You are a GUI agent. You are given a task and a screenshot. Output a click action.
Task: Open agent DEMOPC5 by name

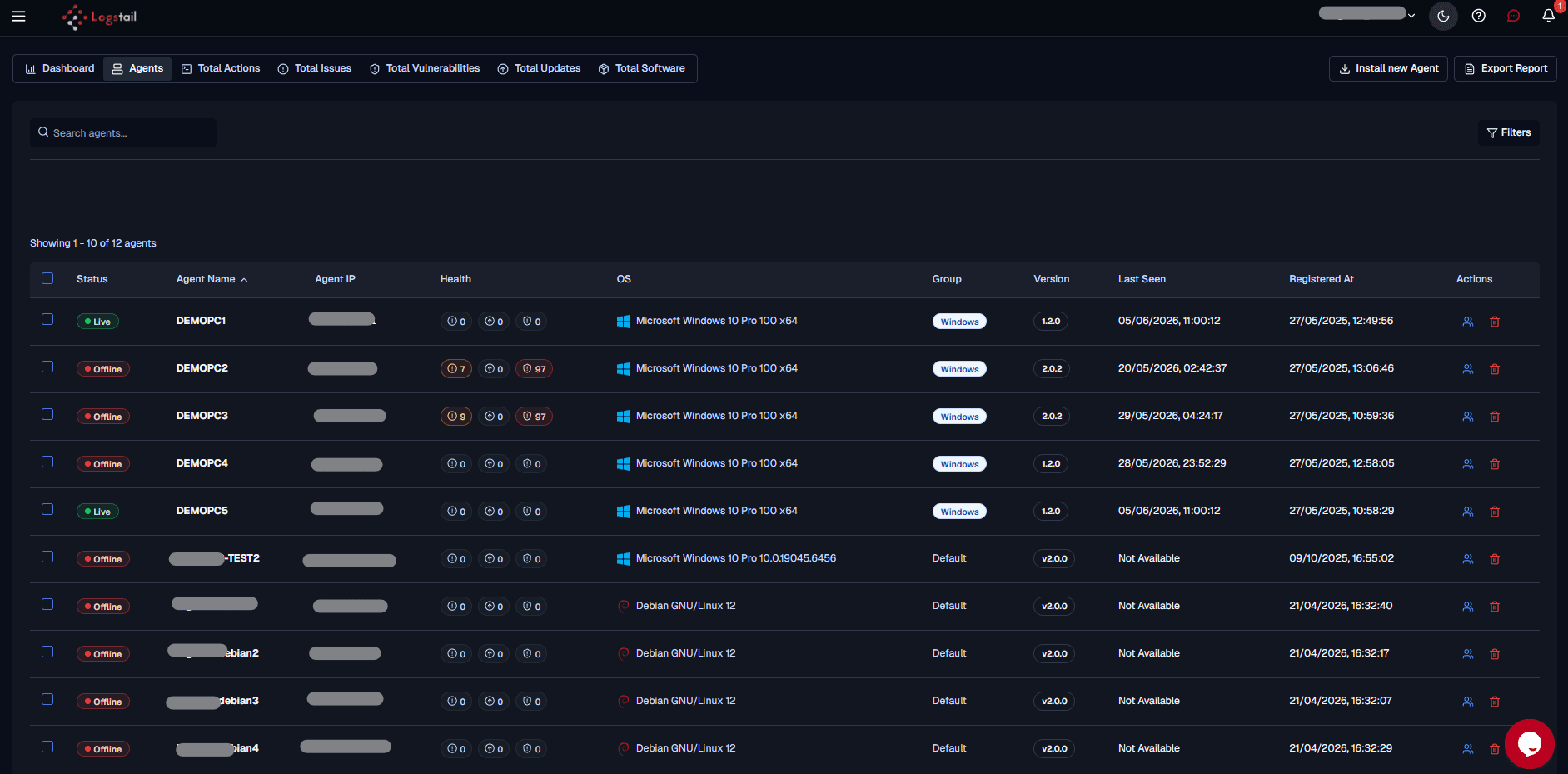pyautogui.click(x=202, y=511)
